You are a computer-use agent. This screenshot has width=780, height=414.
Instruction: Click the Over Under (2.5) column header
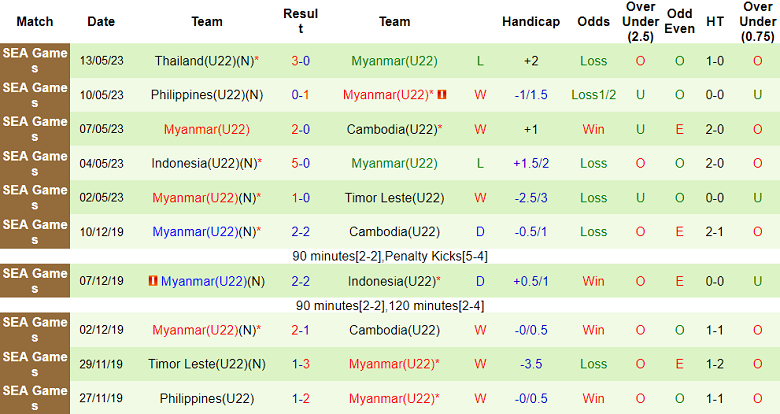click(640, 21)
